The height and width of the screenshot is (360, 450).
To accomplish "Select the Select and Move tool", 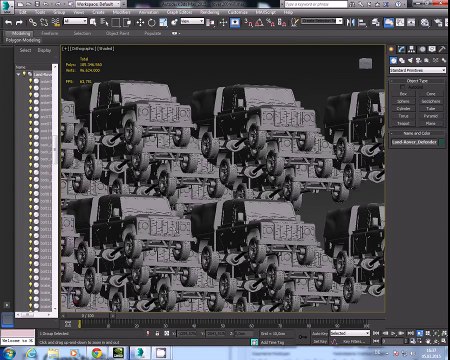I will [x=140, y=22].
